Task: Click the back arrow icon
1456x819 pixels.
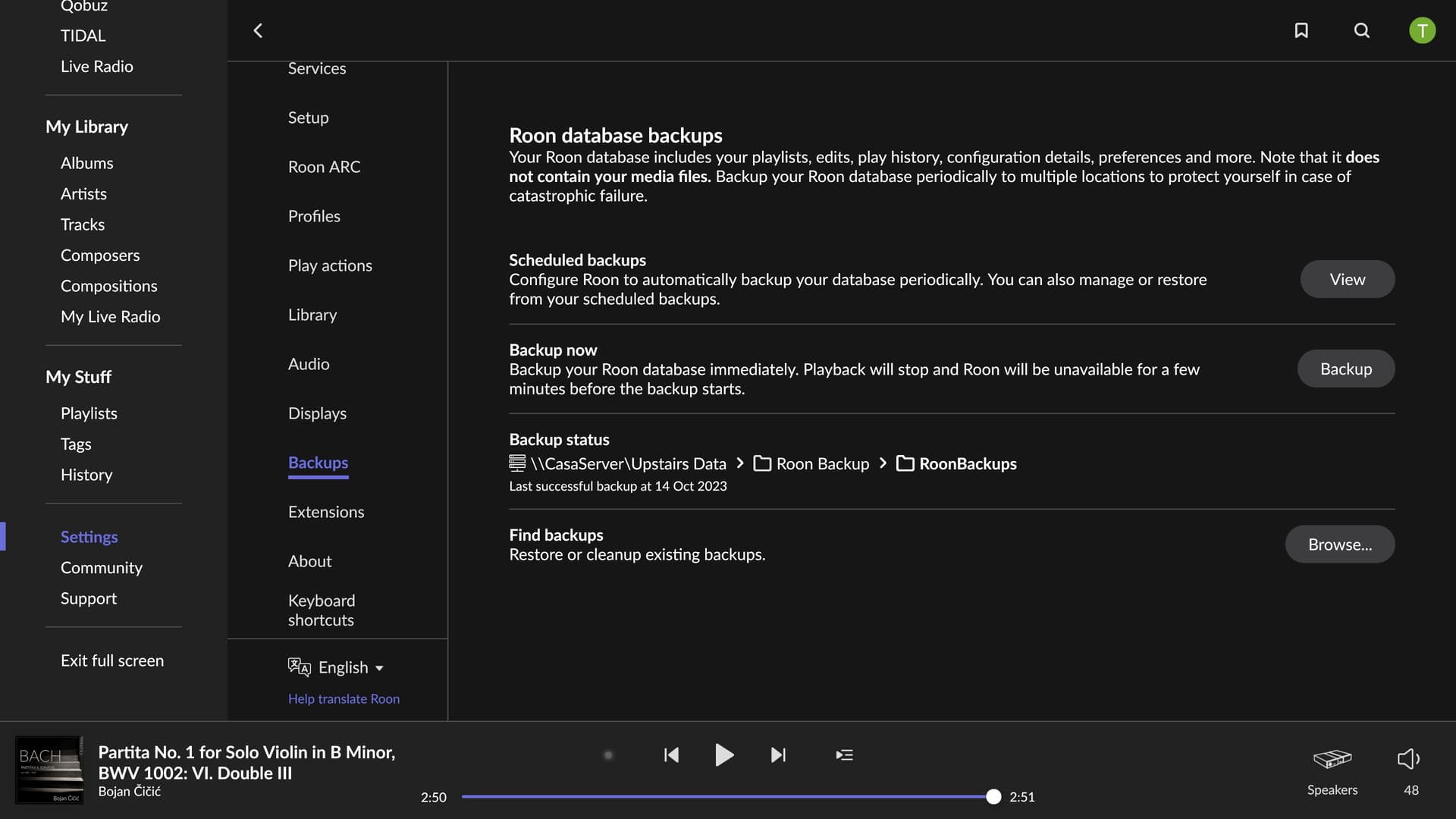Action: (258, 30)
